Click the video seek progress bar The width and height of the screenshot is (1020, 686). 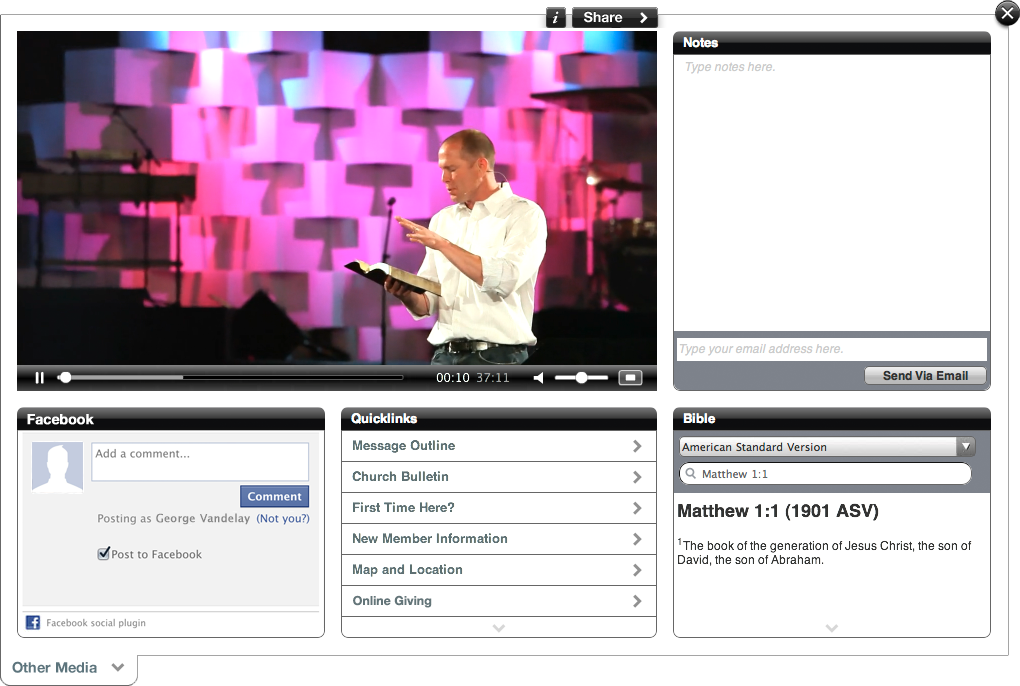231,377
